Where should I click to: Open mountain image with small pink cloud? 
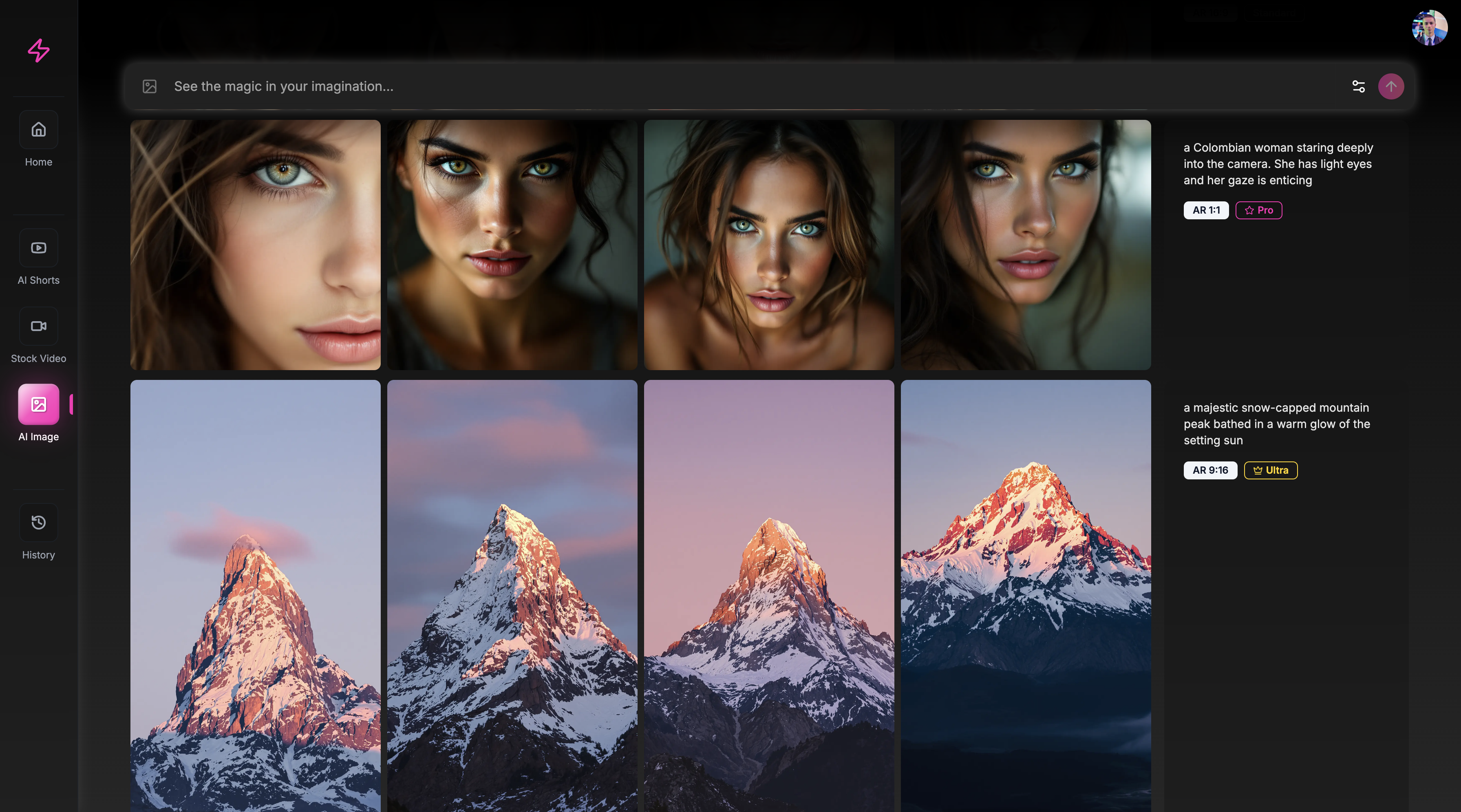point(255,596)
